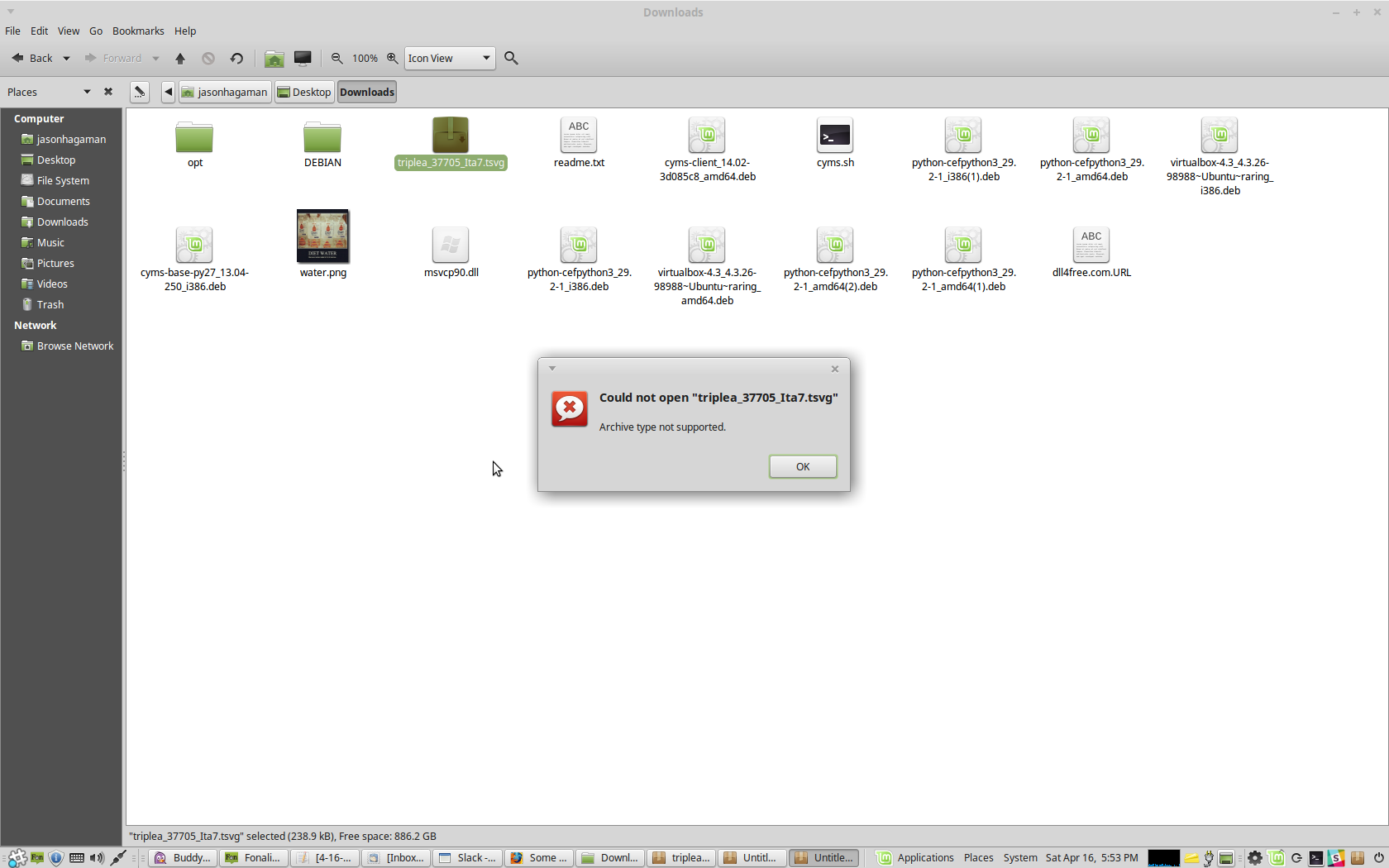Click the path bar left scroll arrow

(x=168, y=92)
